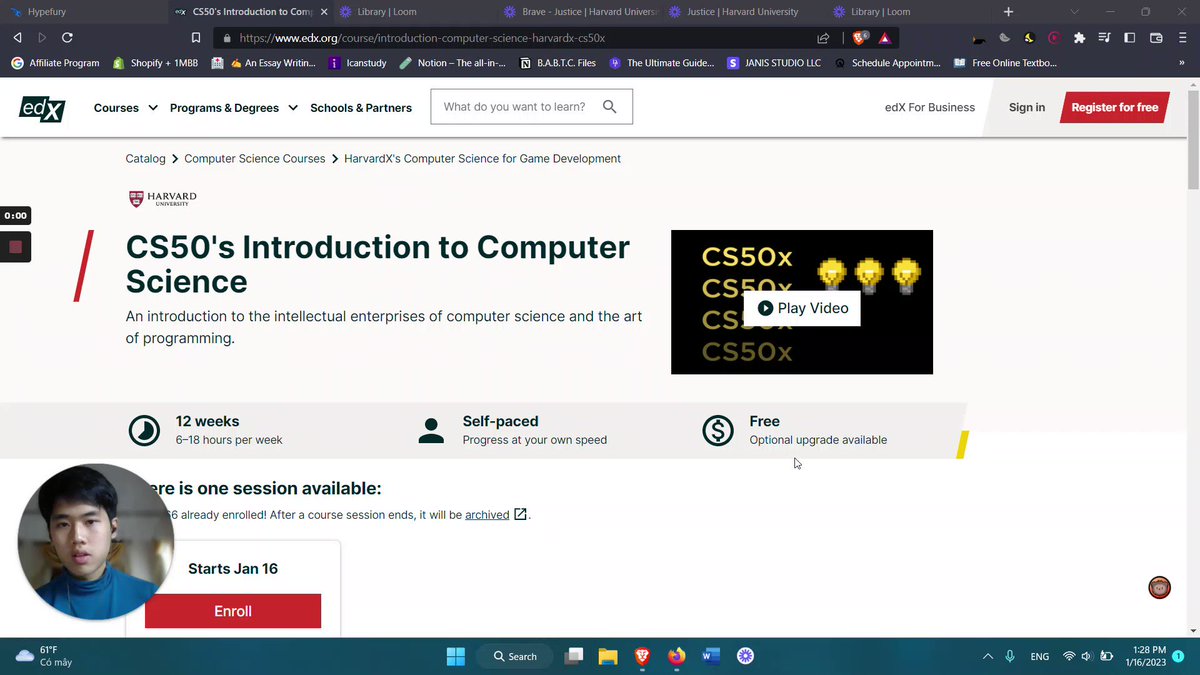This screenshot has width=1200, height=675.
Task: Open JANIS STUDIO LLC bookmark
Action: pos(775,62)
